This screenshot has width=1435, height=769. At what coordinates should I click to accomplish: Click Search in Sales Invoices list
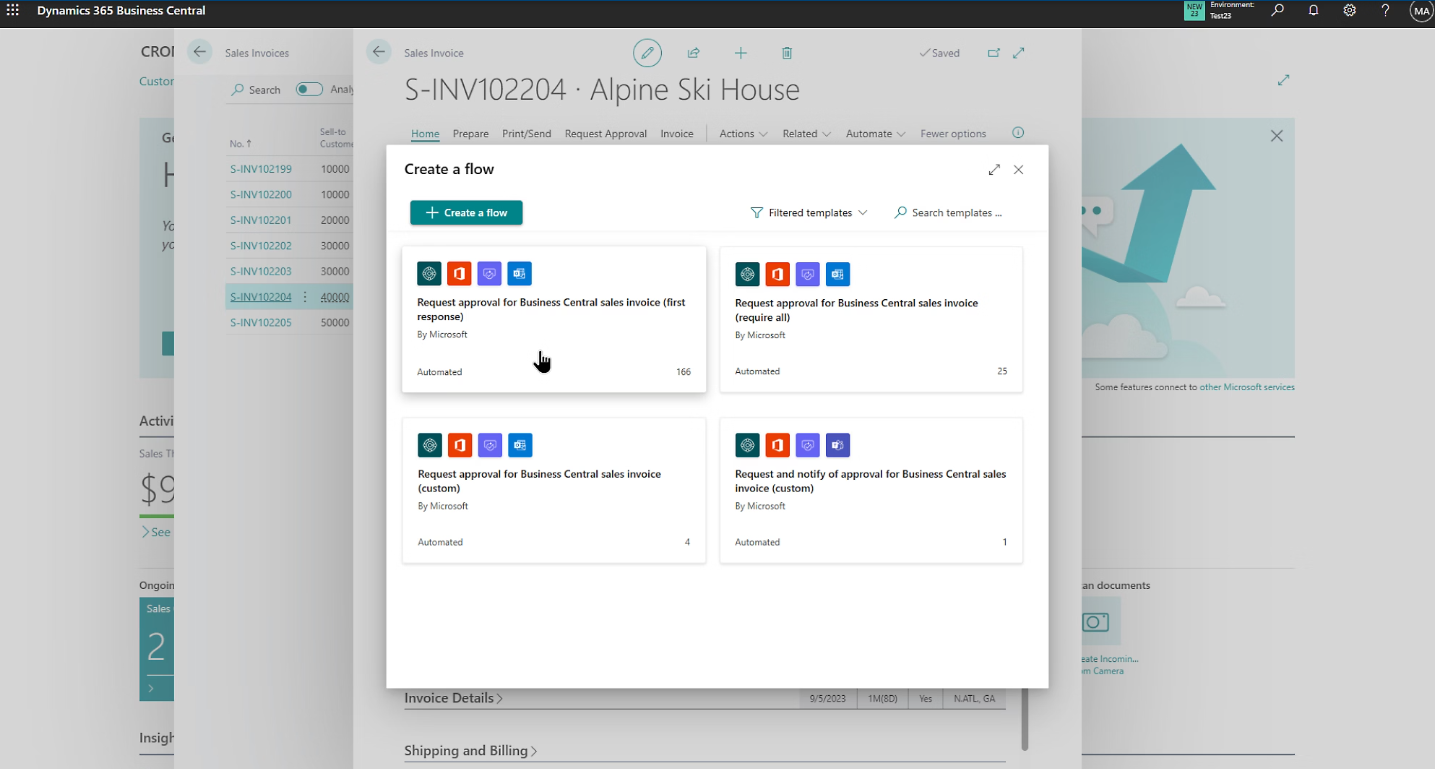click(x=256, y=90)
